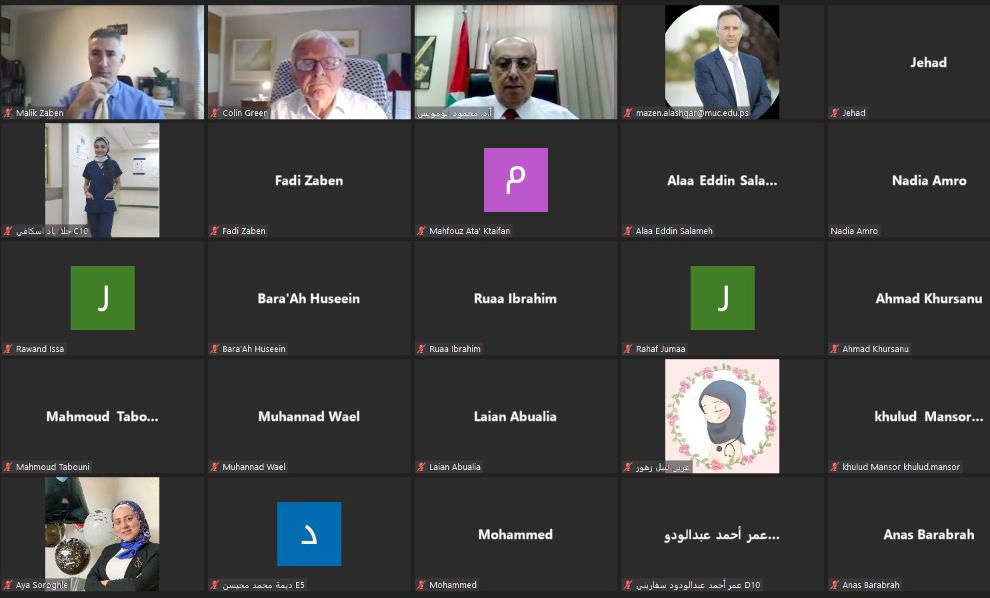Click Muhannad Wael's participant tile
990x598 pixels.
309,416
